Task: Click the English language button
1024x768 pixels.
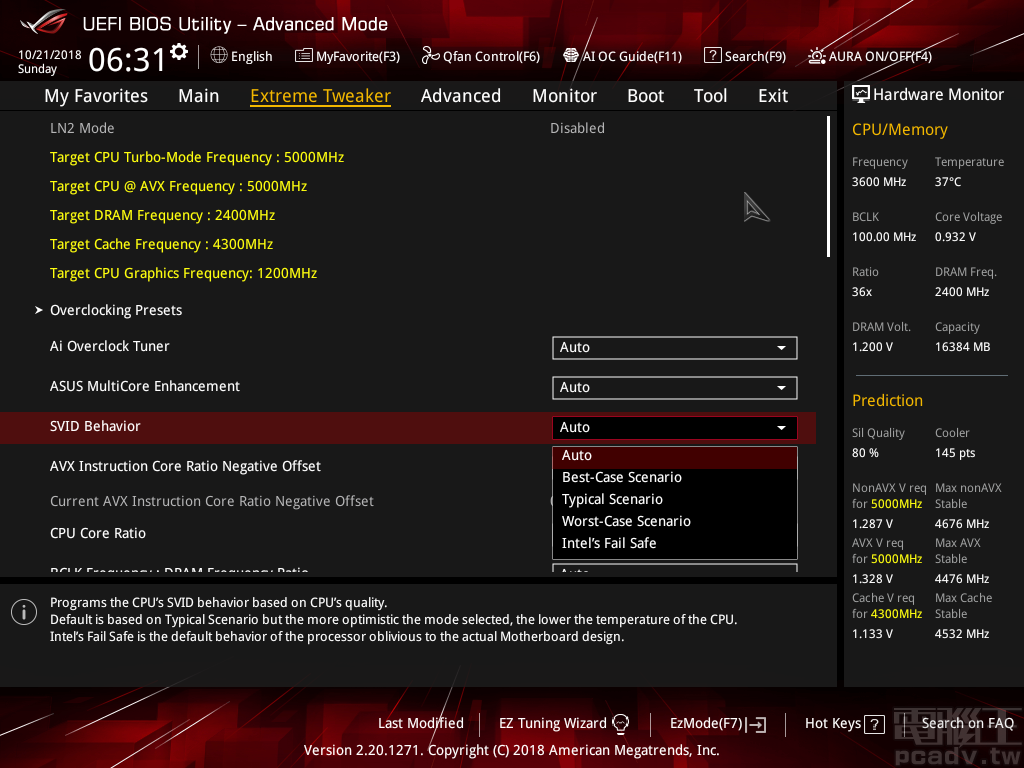Action: (x=242, y=56)
